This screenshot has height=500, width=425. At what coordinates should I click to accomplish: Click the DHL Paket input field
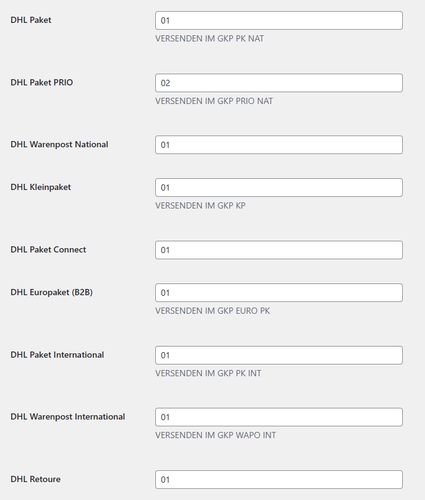tap(279, 21)
